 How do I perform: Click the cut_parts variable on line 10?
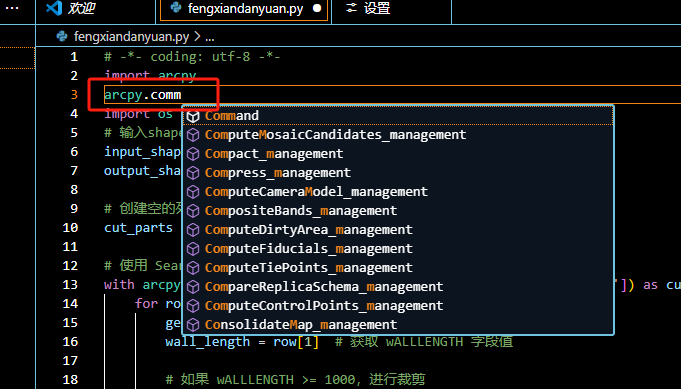point(138,228)
